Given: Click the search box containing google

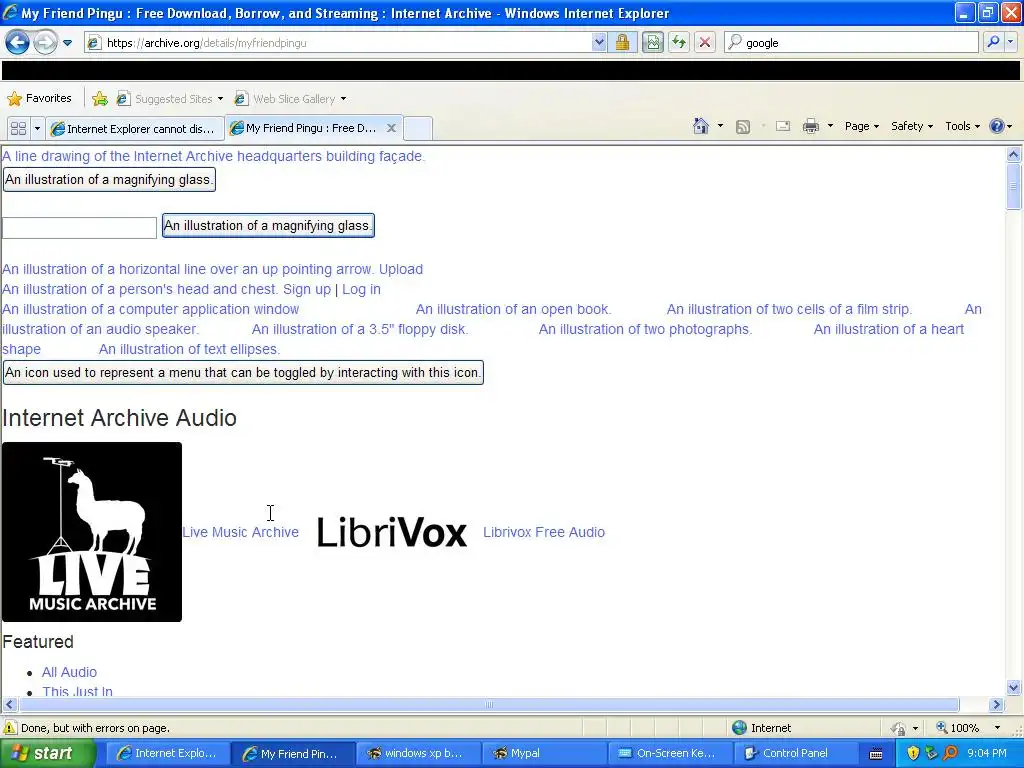Looking at the screenshot, I should click(852, 42).
